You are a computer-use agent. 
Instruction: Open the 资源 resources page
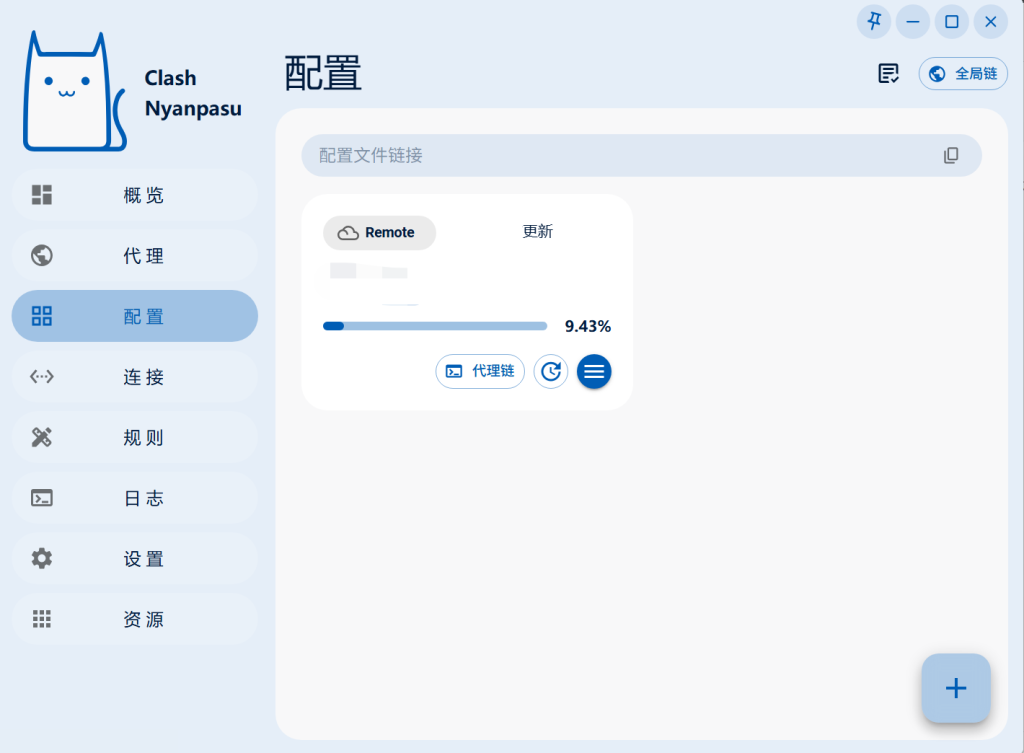134,618
